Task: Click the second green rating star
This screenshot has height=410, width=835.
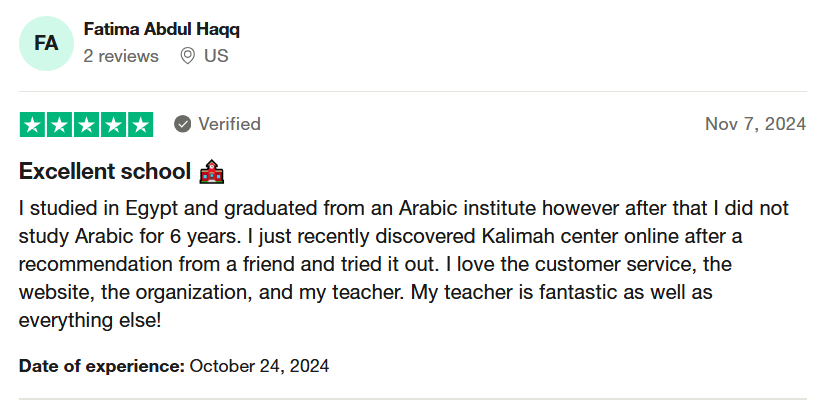Action: pos(60,125)
